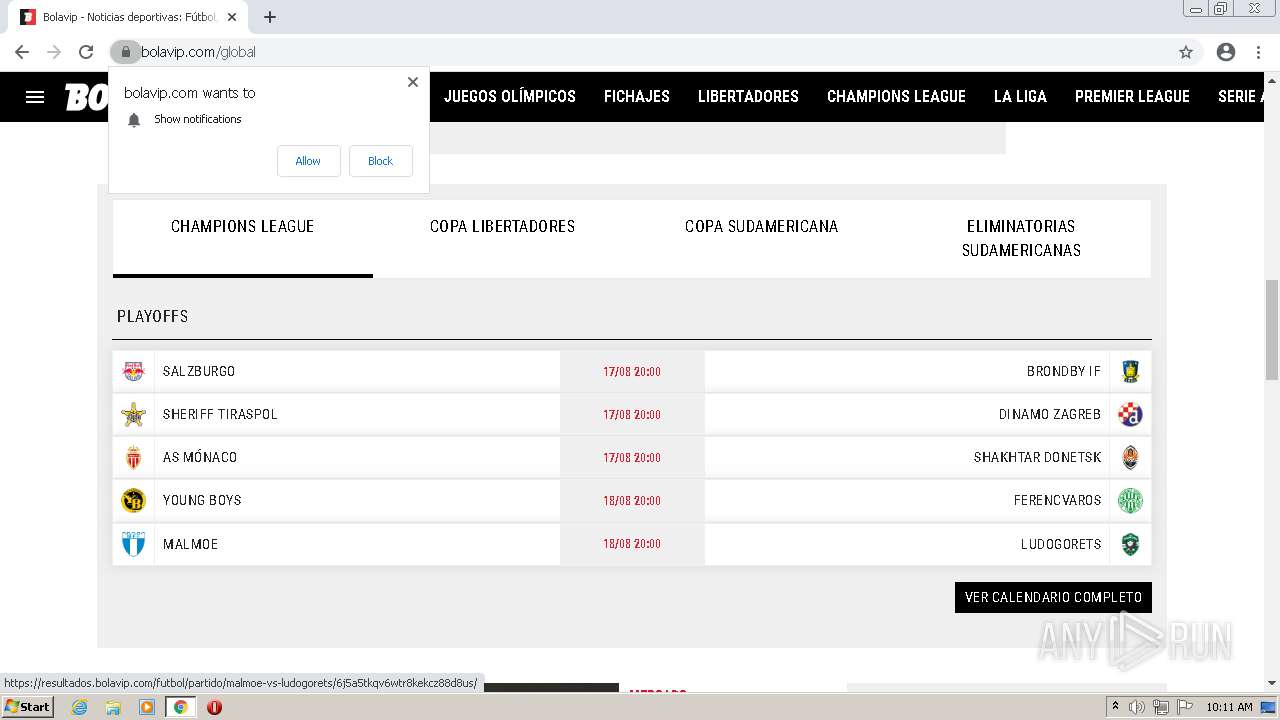Viewport: 1280px width, 720px height.
Task: Click the site lock icon in address bar
Action: pos(125,52)
